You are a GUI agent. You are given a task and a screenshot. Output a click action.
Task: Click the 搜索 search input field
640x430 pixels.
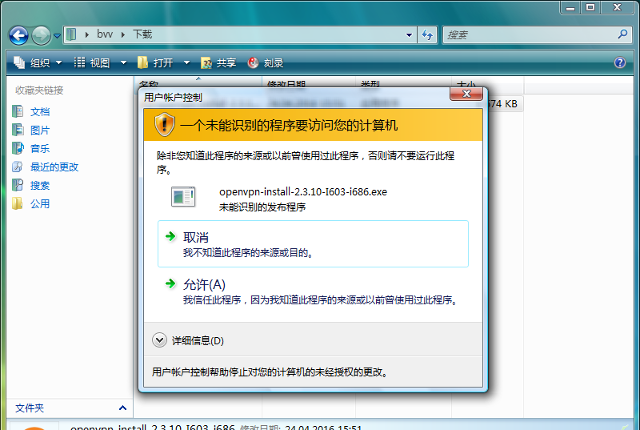click(529, 35)
